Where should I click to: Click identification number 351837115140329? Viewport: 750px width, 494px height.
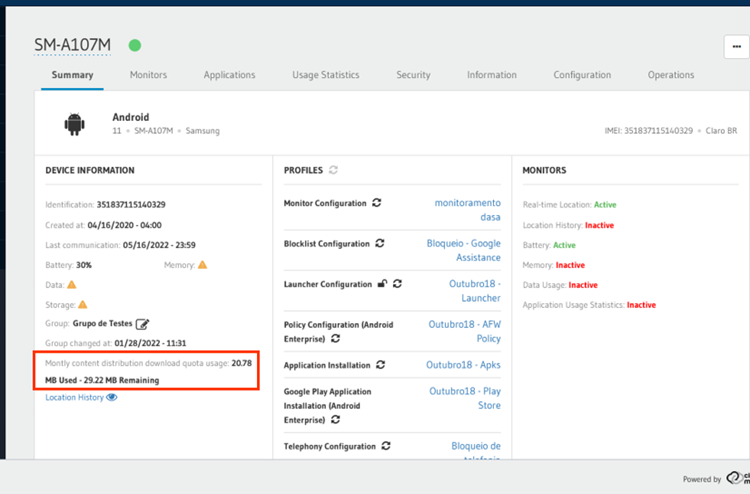pyautogui.click(x=131, y=205)
